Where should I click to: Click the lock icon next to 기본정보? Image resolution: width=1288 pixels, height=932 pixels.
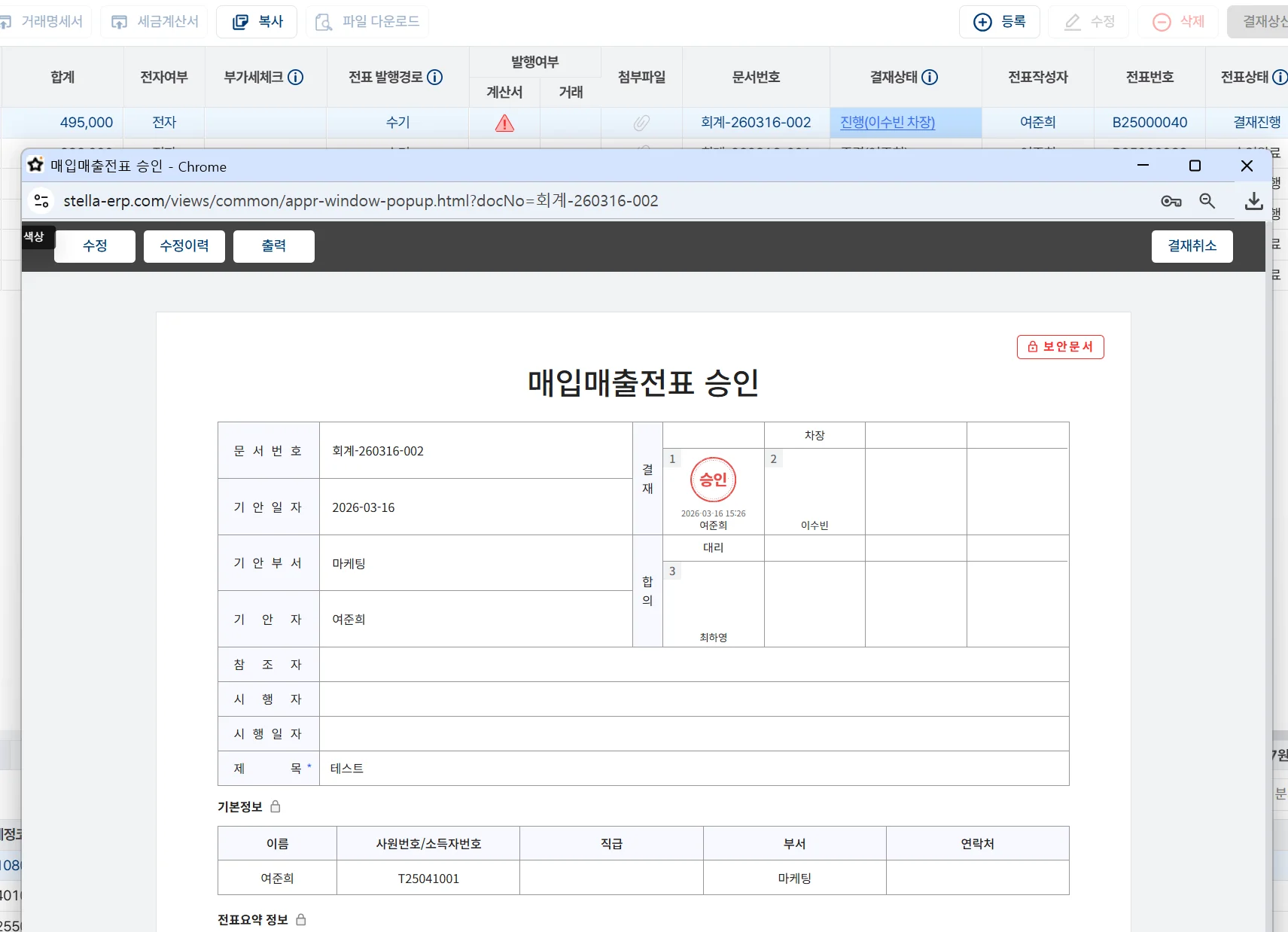click(276, 806)
